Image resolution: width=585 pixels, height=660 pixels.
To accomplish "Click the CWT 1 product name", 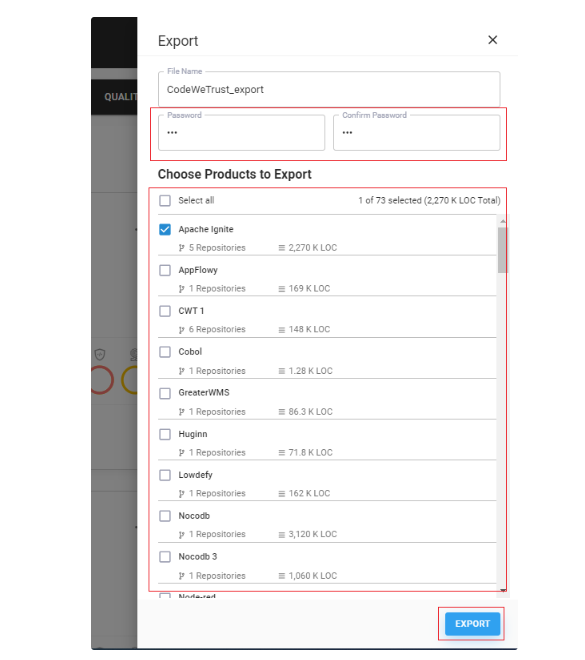I will [191, 311].
